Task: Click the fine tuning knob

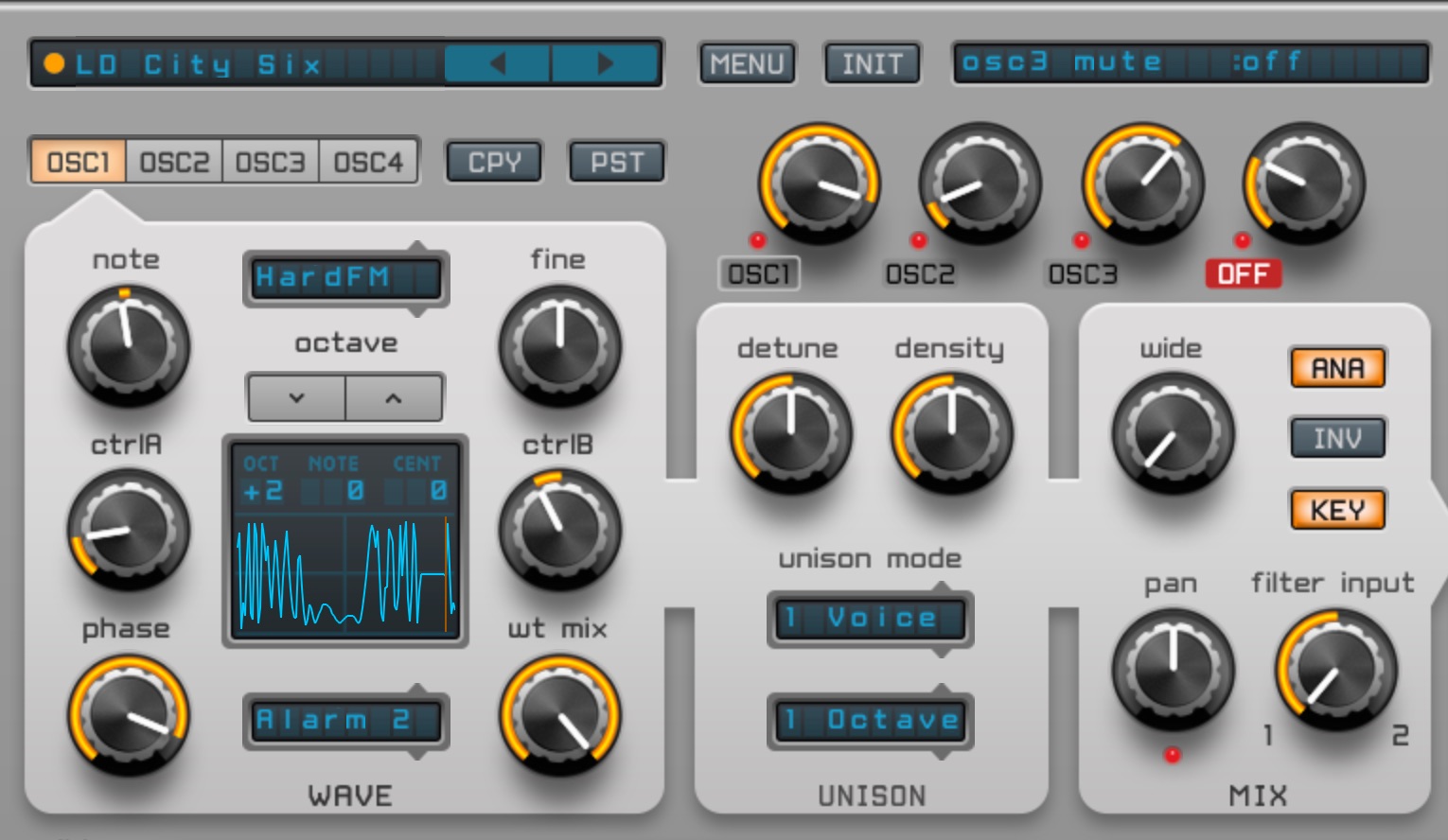Action: [x=559, y=347]
